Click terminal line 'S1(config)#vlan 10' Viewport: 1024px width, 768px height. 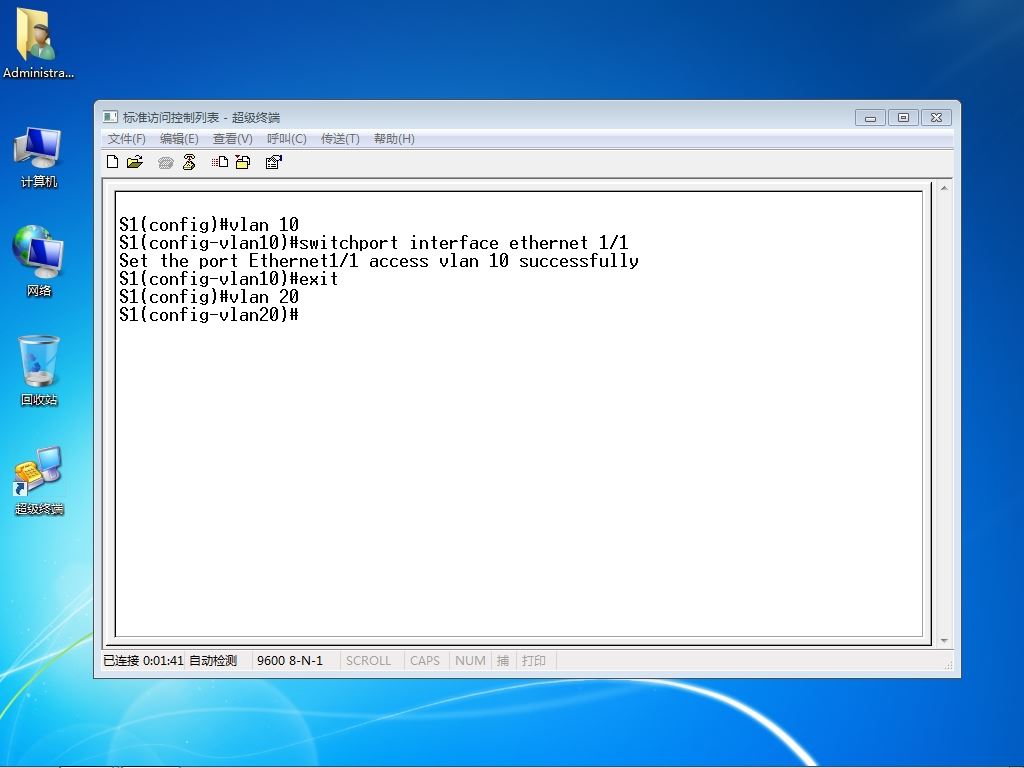[x=209, y=225]
